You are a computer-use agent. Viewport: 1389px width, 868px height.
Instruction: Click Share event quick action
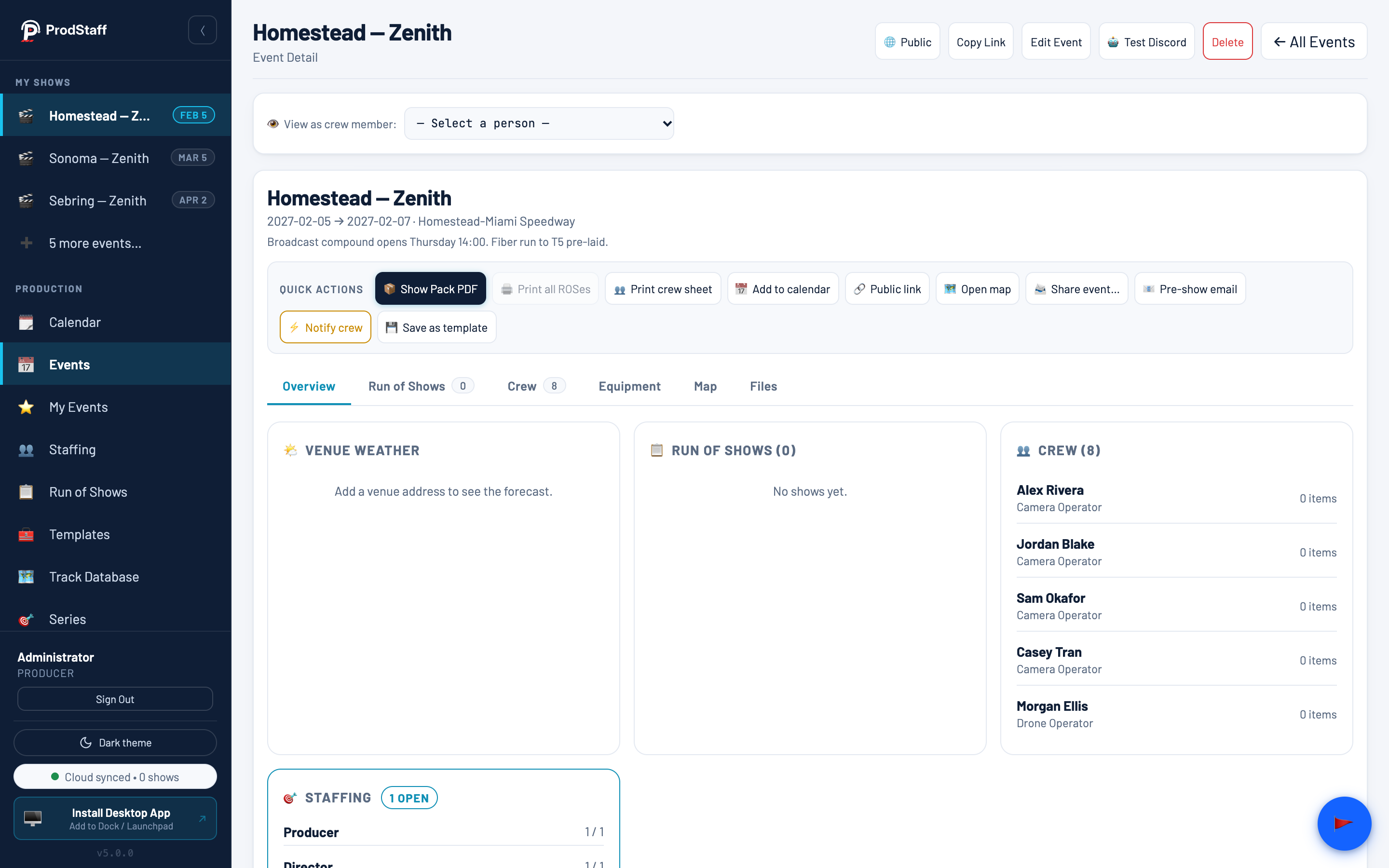[x=1077, y=289]
